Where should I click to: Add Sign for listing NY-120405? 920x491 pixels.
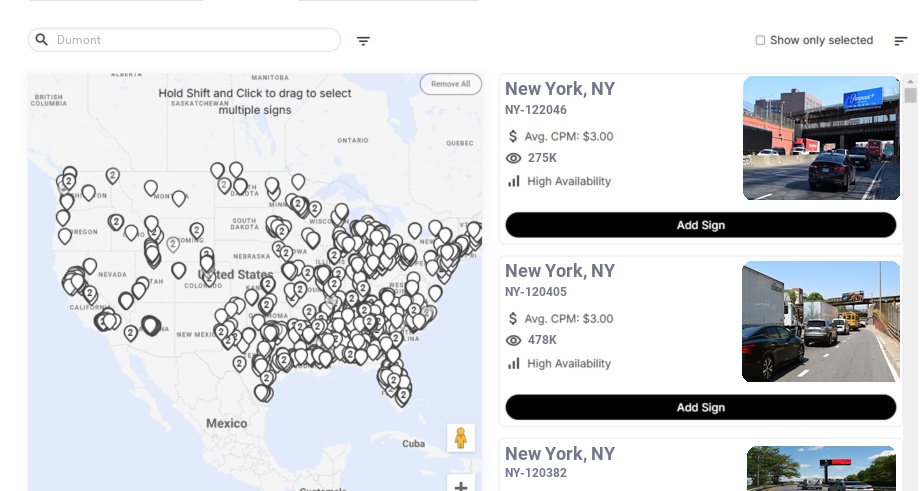click(700, 407)
